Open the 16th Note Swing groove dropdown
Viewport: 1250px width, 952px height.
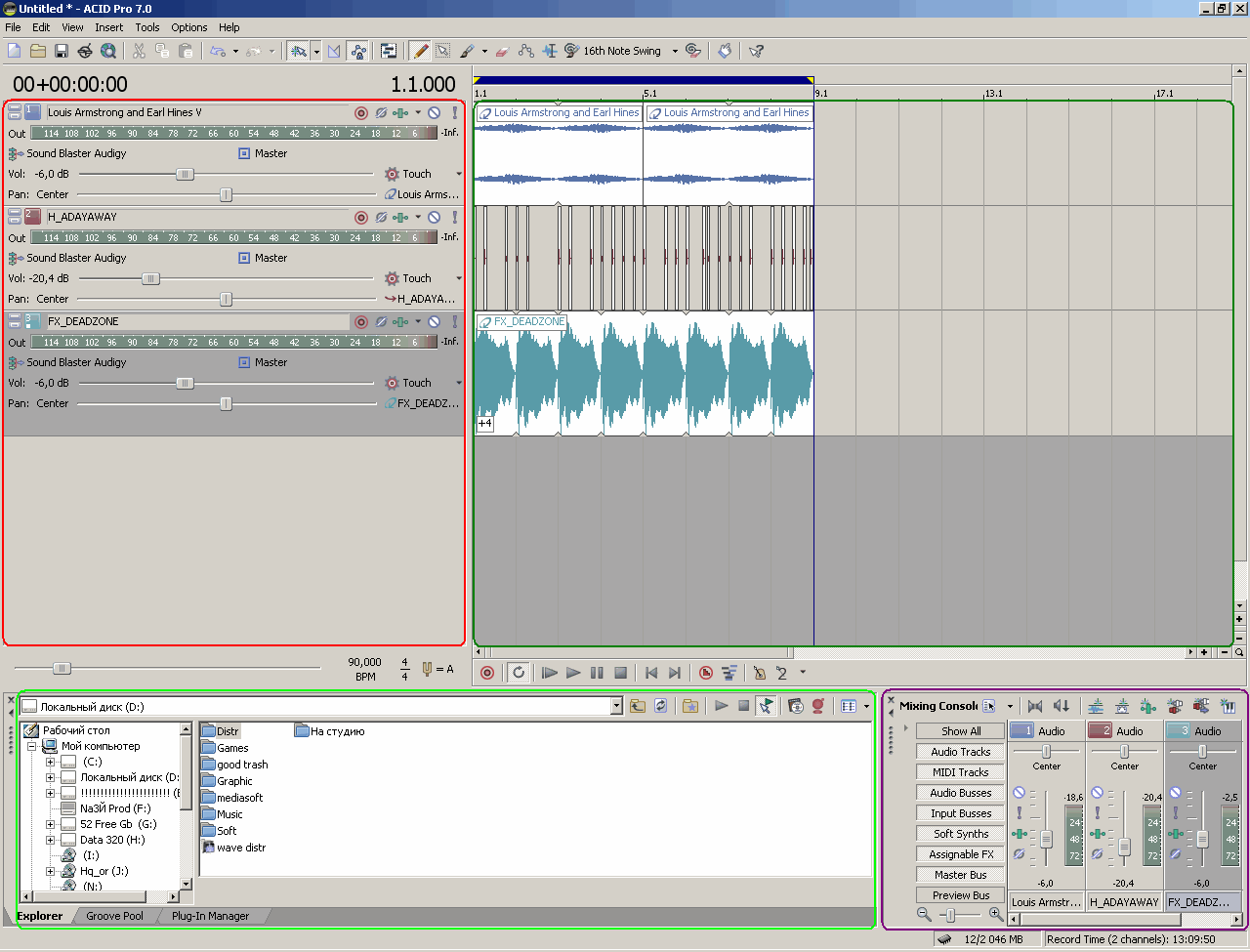[674, 51]
